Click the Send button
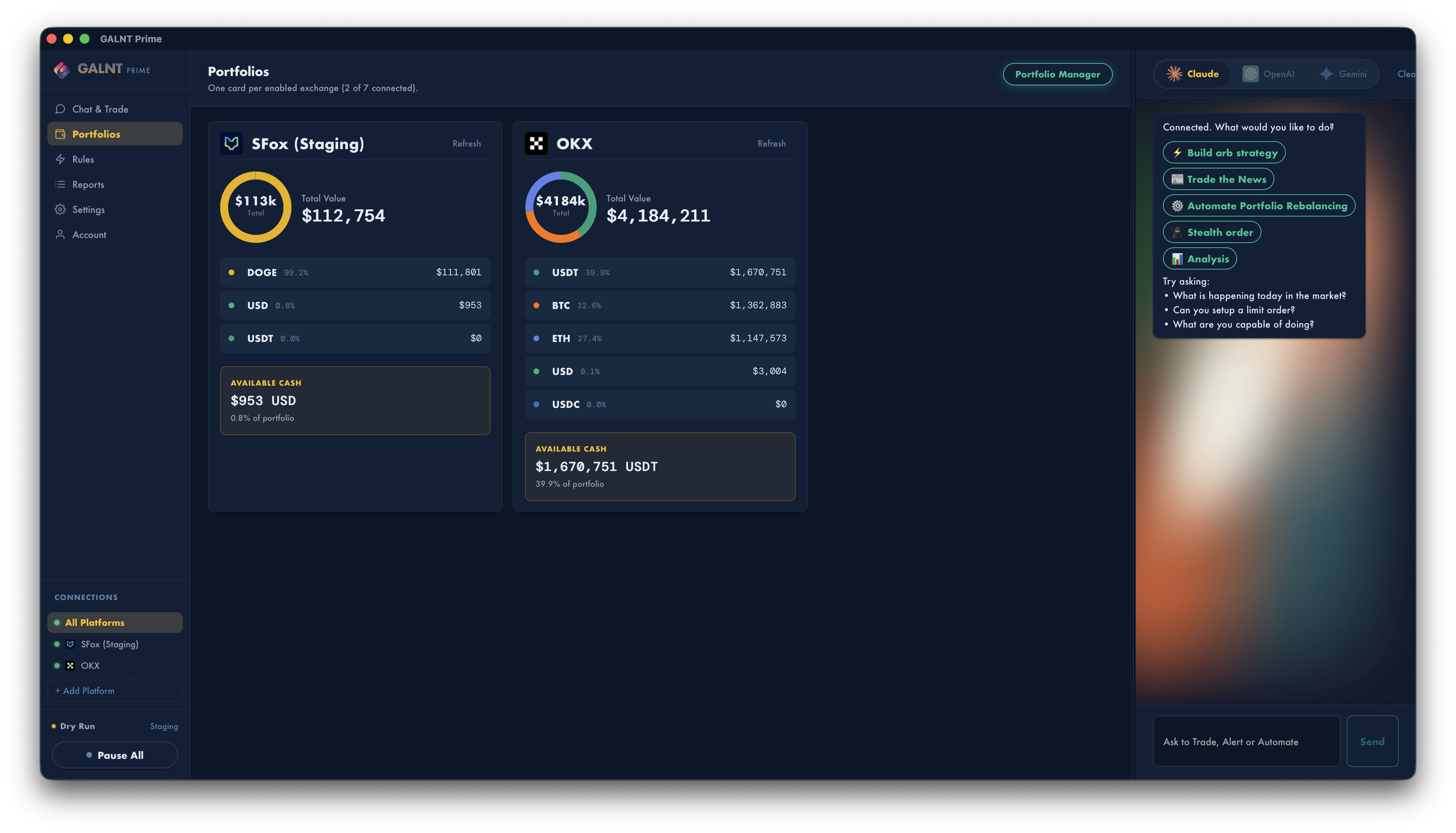 (1372, 742)
